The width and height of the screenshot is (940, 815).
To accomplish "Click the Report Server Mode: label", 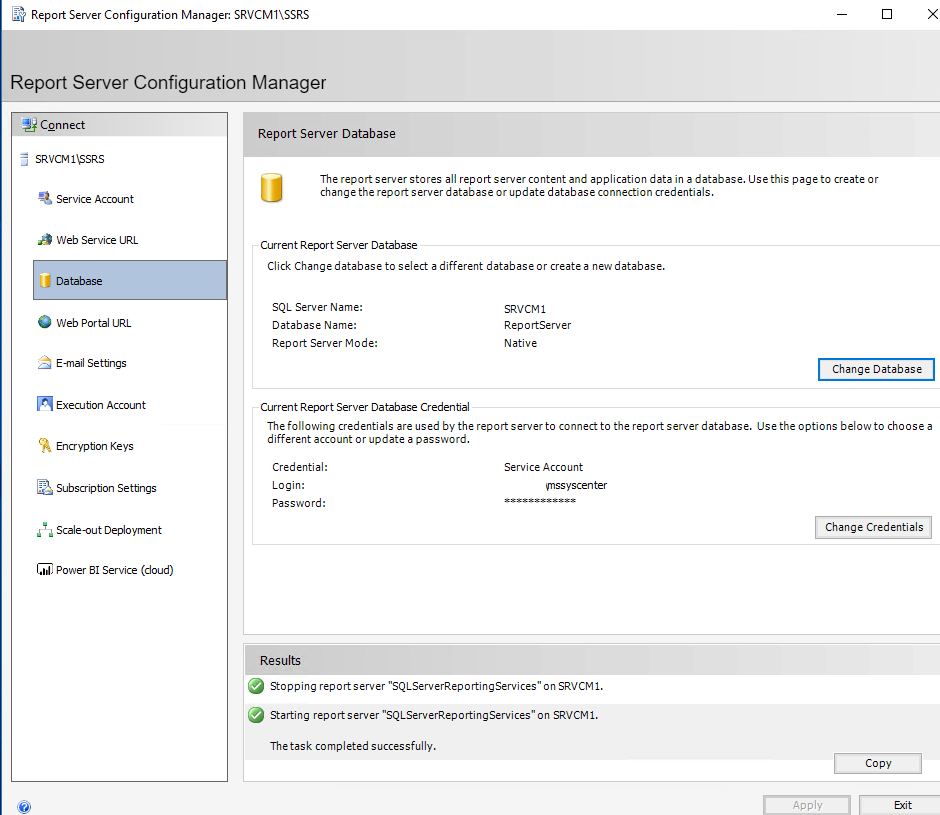I will (324, 343).
